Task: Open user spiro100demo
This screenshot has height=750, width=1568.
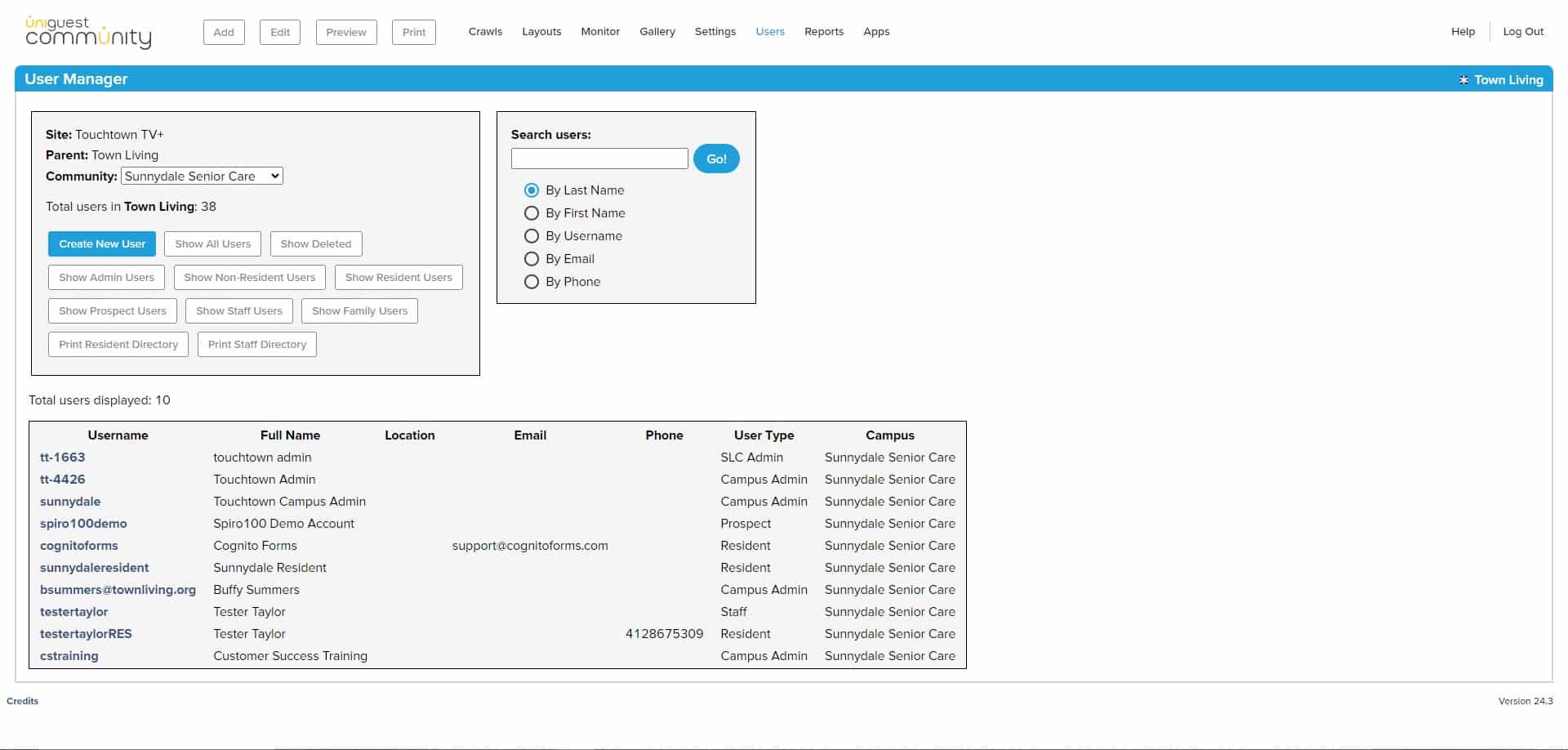Action: tap(83, 524)
